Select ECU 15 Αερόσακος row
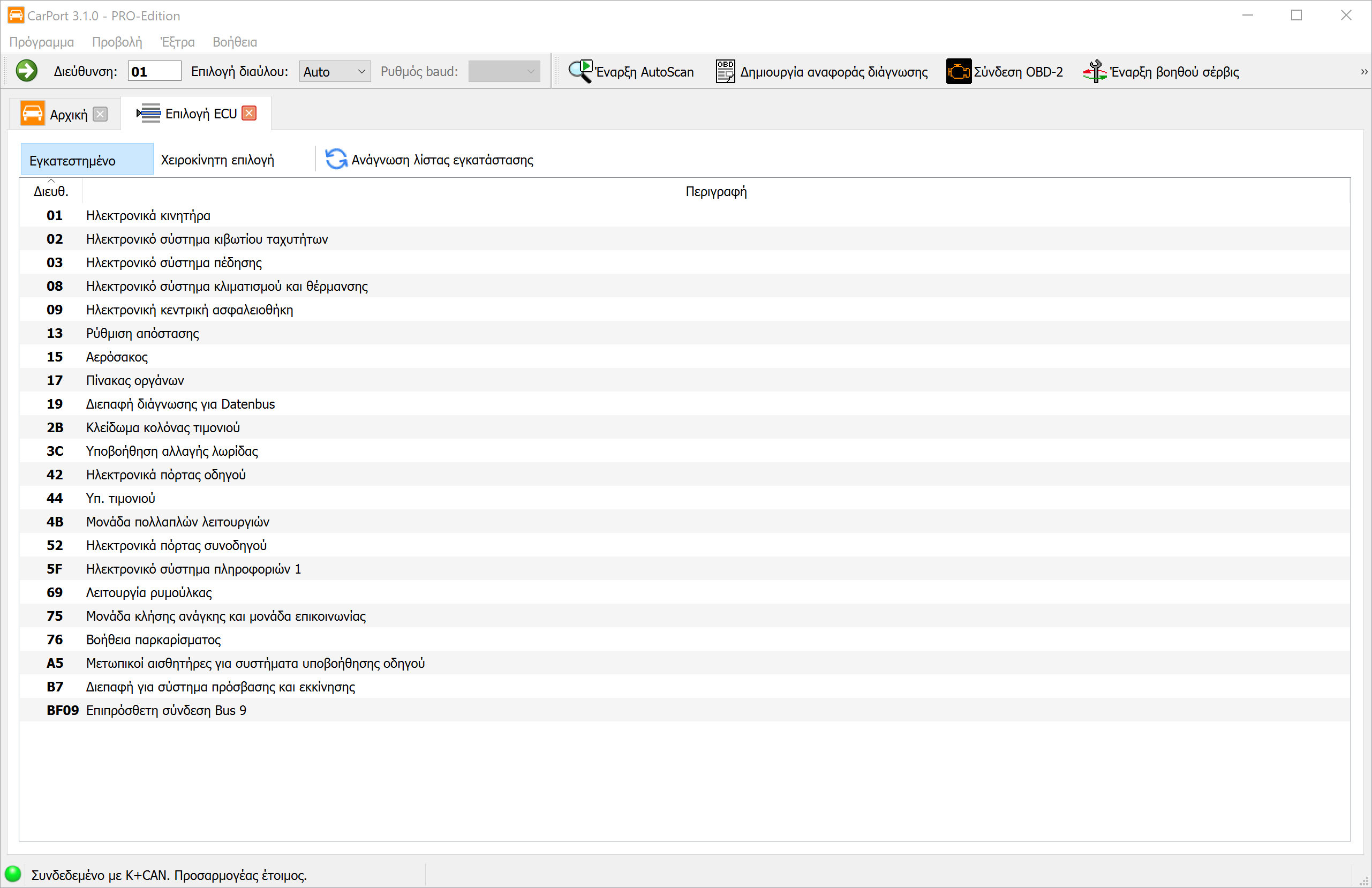The width and height of the screenshot is (1372, 888). [117, 357]
